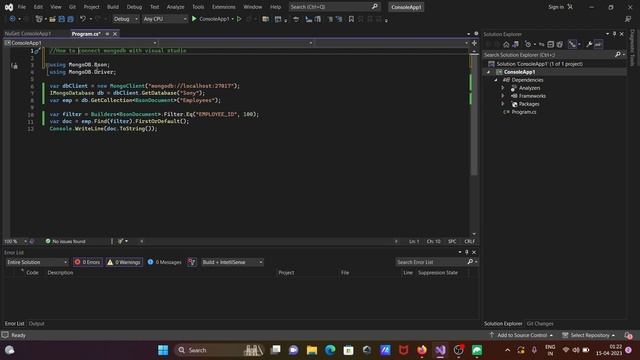640x360 pixels.
Task: Click Collapse All icon in Solution Explorer
Action: 551,44
